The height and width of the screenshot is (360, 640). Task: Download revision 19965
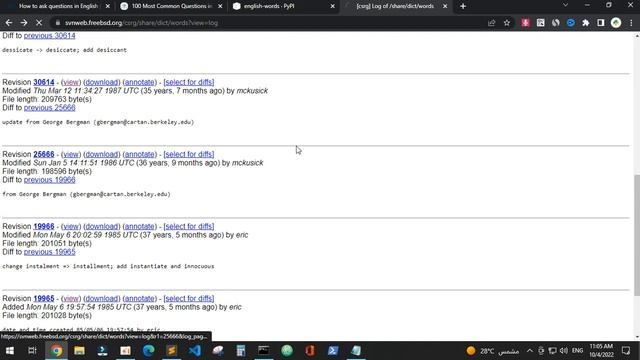(102, 298)
